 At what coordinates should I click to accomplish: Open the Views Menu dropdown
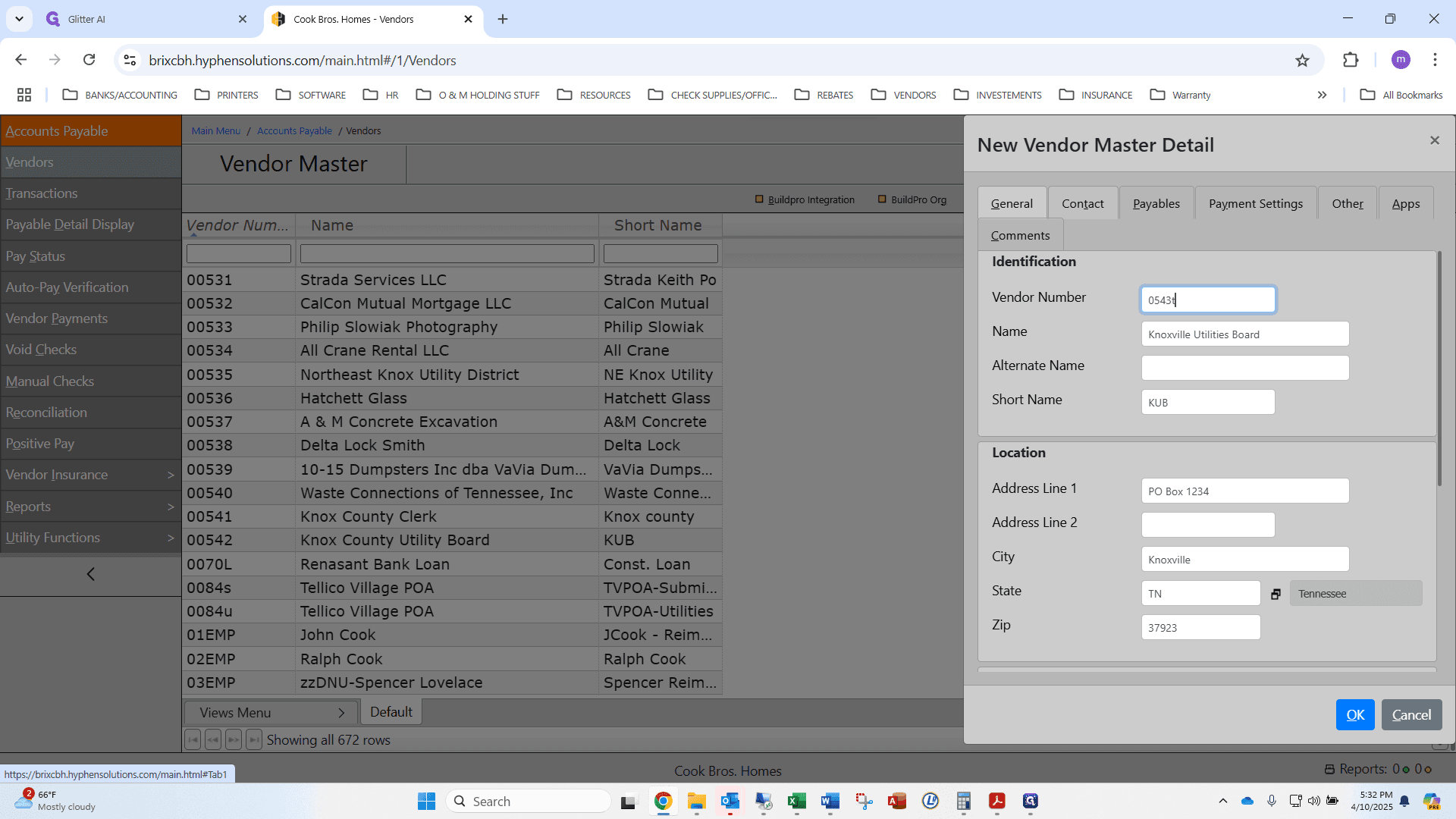pos(271,712)
